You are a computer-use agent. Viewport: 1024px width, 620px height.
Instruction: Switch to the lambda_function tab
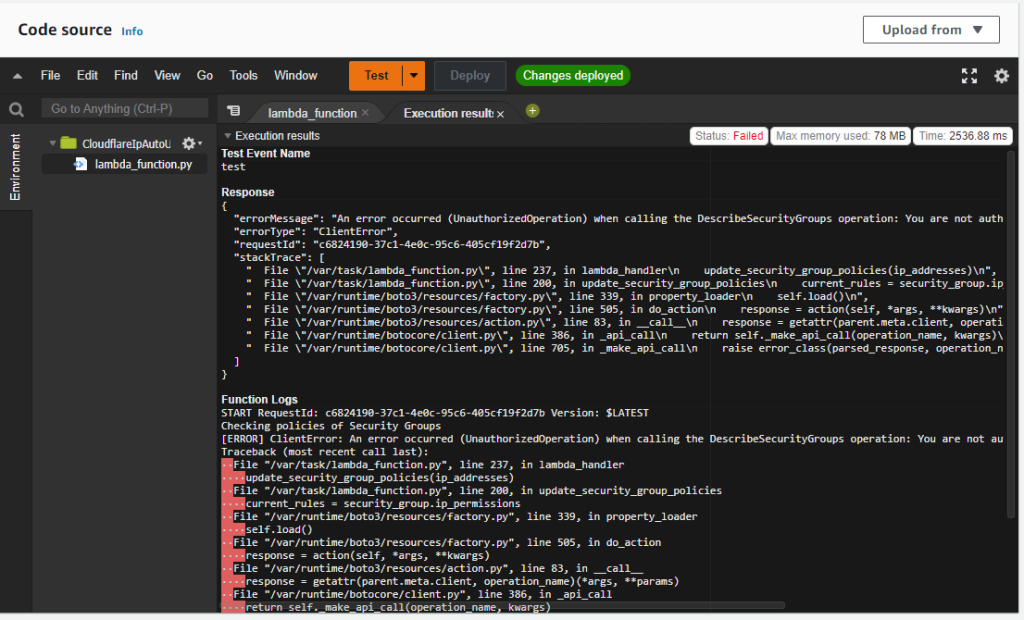click(309, 113)
